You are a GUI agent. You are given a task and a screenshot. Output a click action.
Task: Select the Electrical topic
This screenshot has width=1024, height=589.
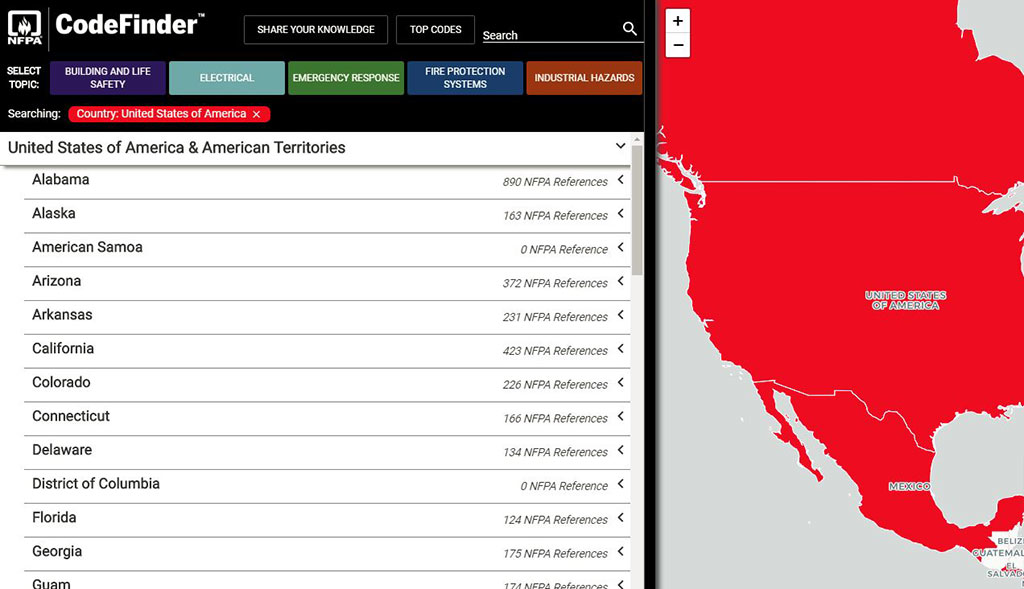coord(226,76)
